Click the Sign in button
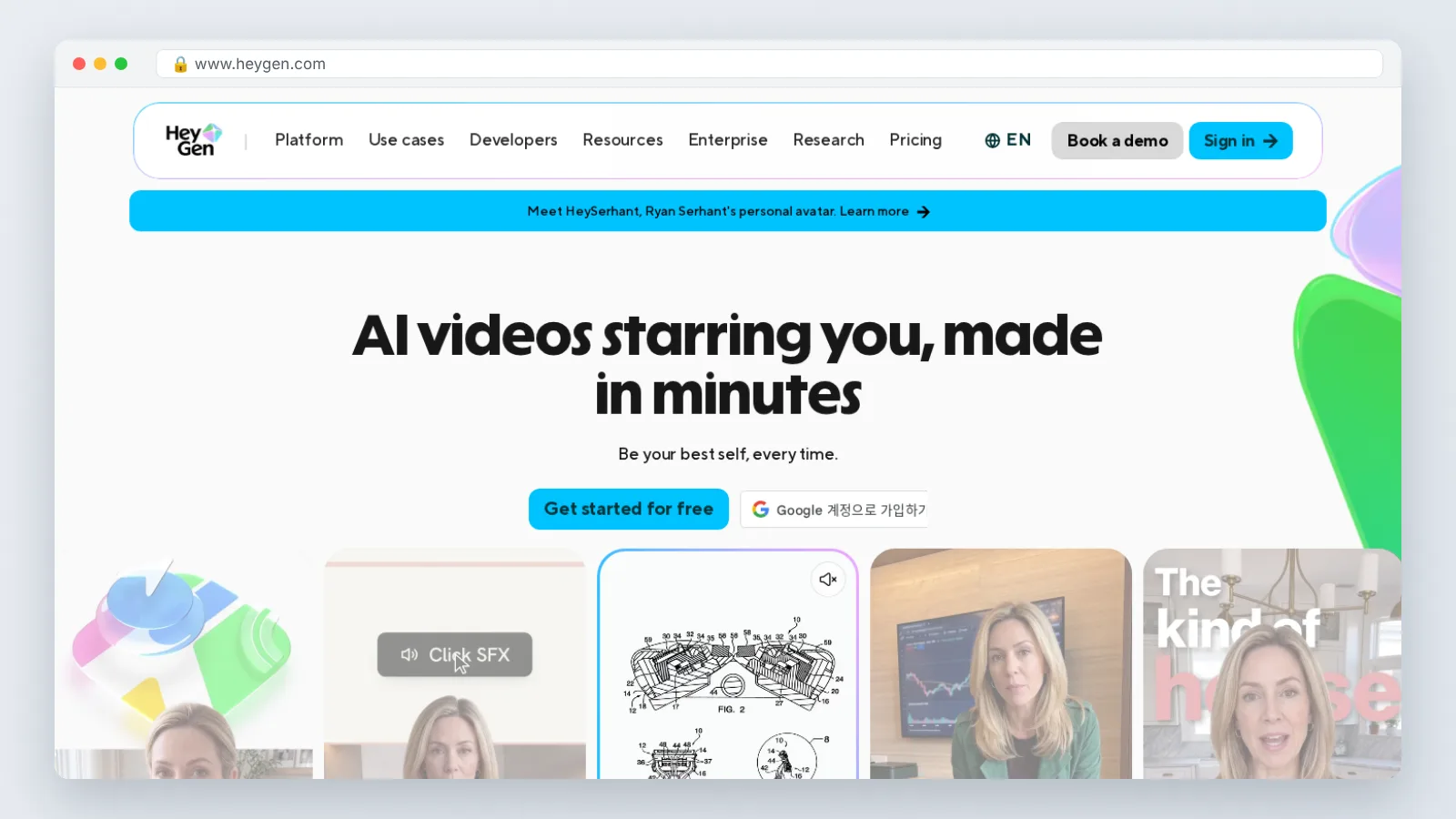Screen dimensions: 1456x819 (1240, 141)
